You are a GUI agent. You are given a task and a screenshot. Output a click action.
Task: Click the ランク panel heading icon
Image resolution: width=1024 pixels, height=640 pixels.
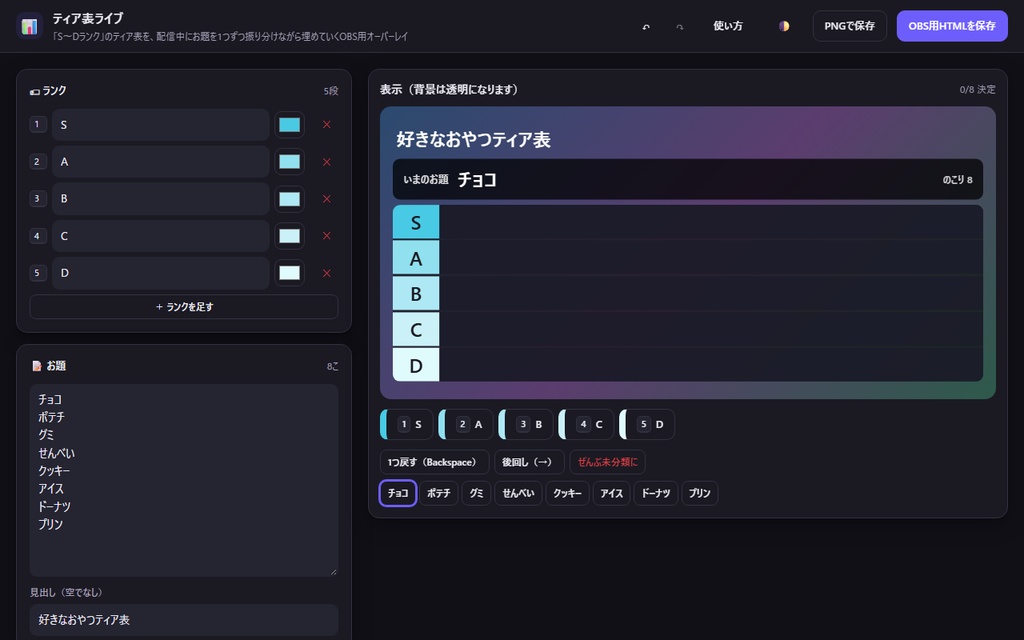pyautogui.click(x=35, y=91)
